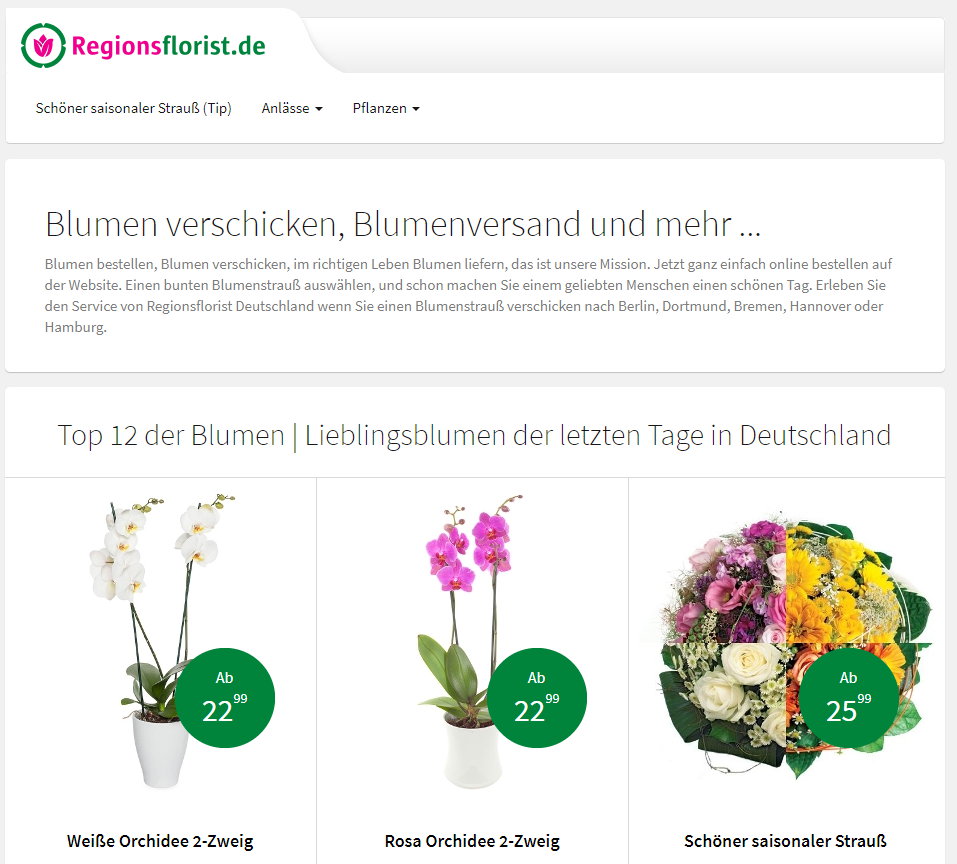Click the caret arrow next to Anlässe
Viewport: 957px width, 864px height.
point(319,109)
